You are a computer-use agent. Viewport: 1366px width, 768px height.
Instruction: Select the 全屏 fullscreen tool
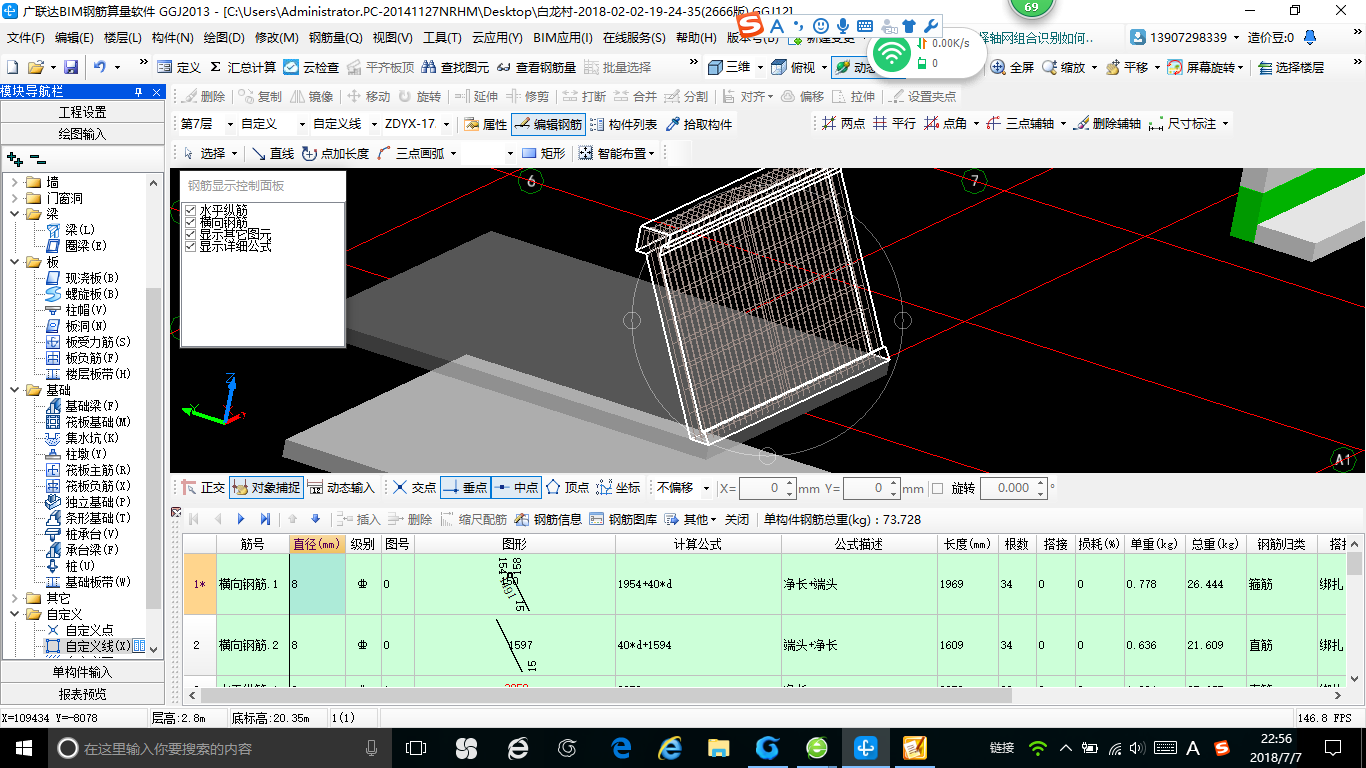pyautogui.click(x=1012, y=67)
